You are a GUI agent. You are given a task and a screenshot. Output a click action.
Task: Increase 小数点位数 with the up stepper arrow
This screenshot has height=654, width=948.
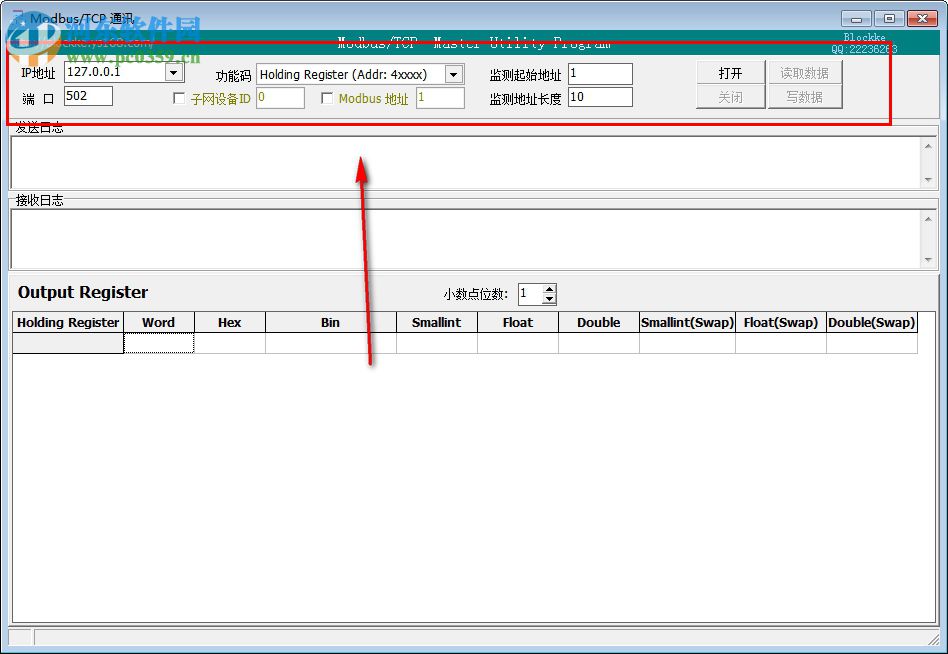click(549, 289)
